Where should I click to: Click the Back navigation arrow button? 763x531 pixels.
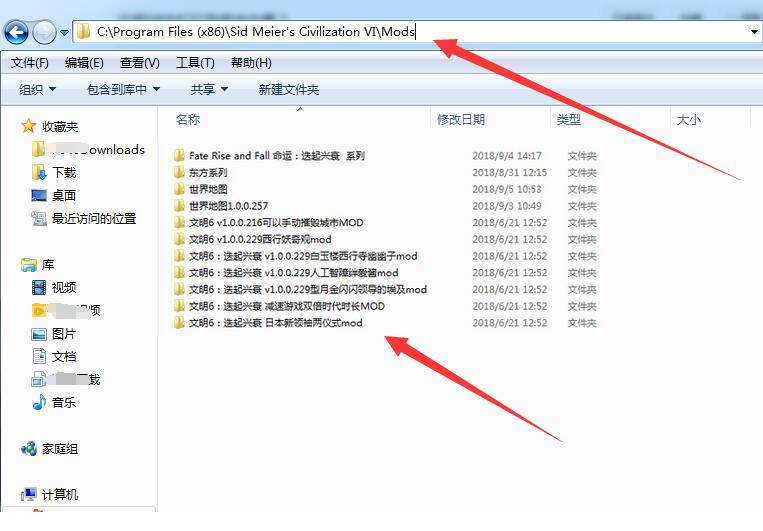coord(17,32)
